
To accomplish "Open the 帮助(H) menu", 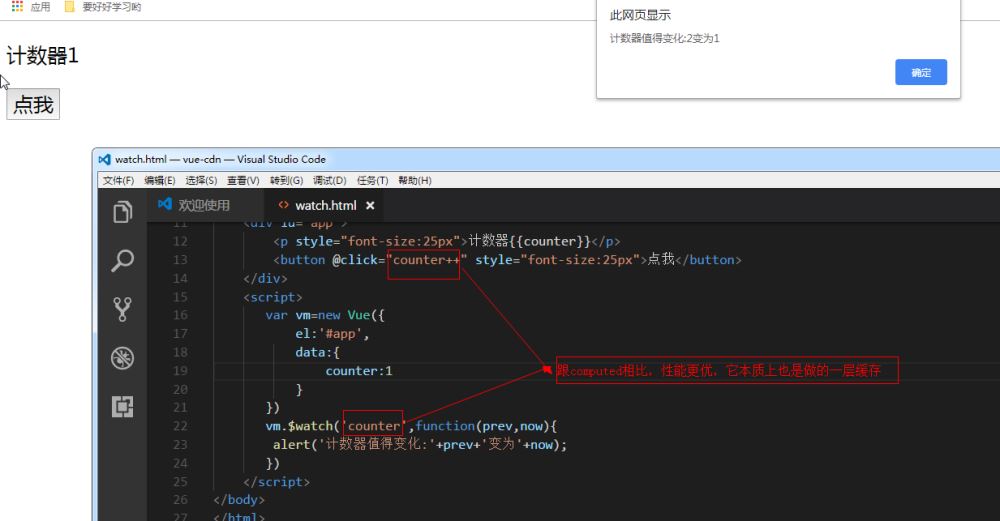I will (x=415, y=180).
